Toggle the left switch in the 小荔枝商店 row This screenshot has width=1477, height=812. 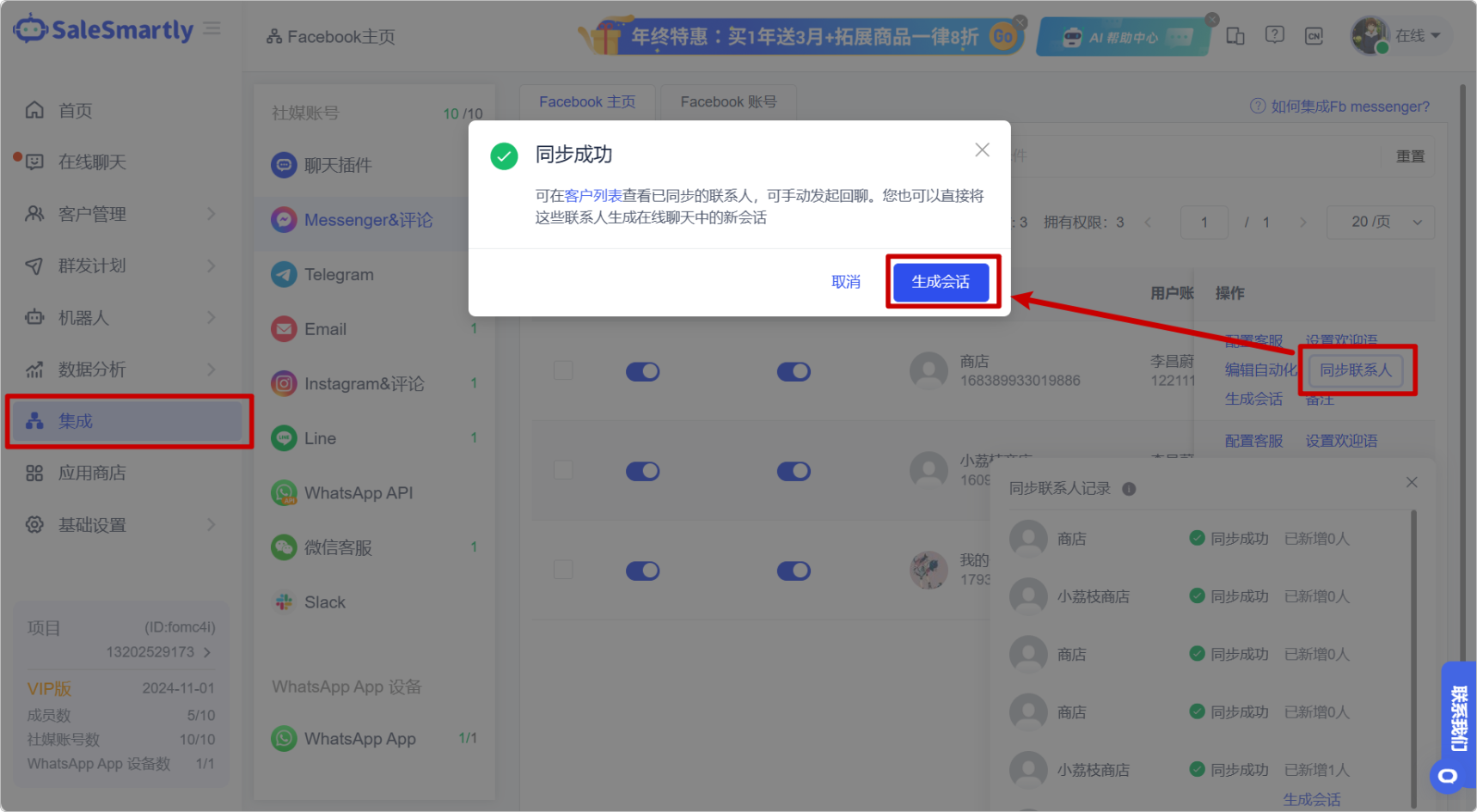pyautogui.click(x=643, y=471)
